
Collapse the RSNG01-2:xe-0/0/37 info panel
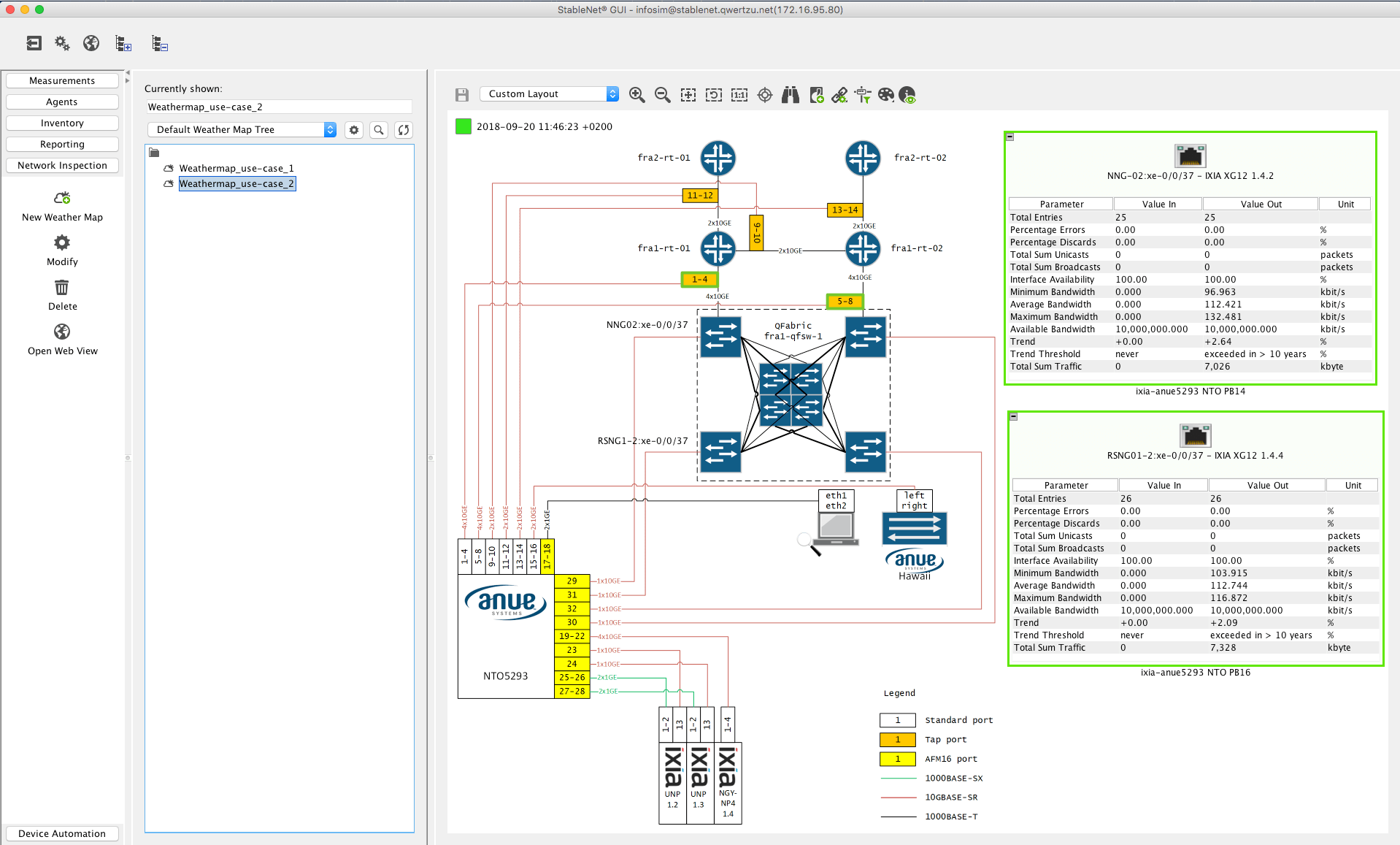click(x=1013, y=416)
